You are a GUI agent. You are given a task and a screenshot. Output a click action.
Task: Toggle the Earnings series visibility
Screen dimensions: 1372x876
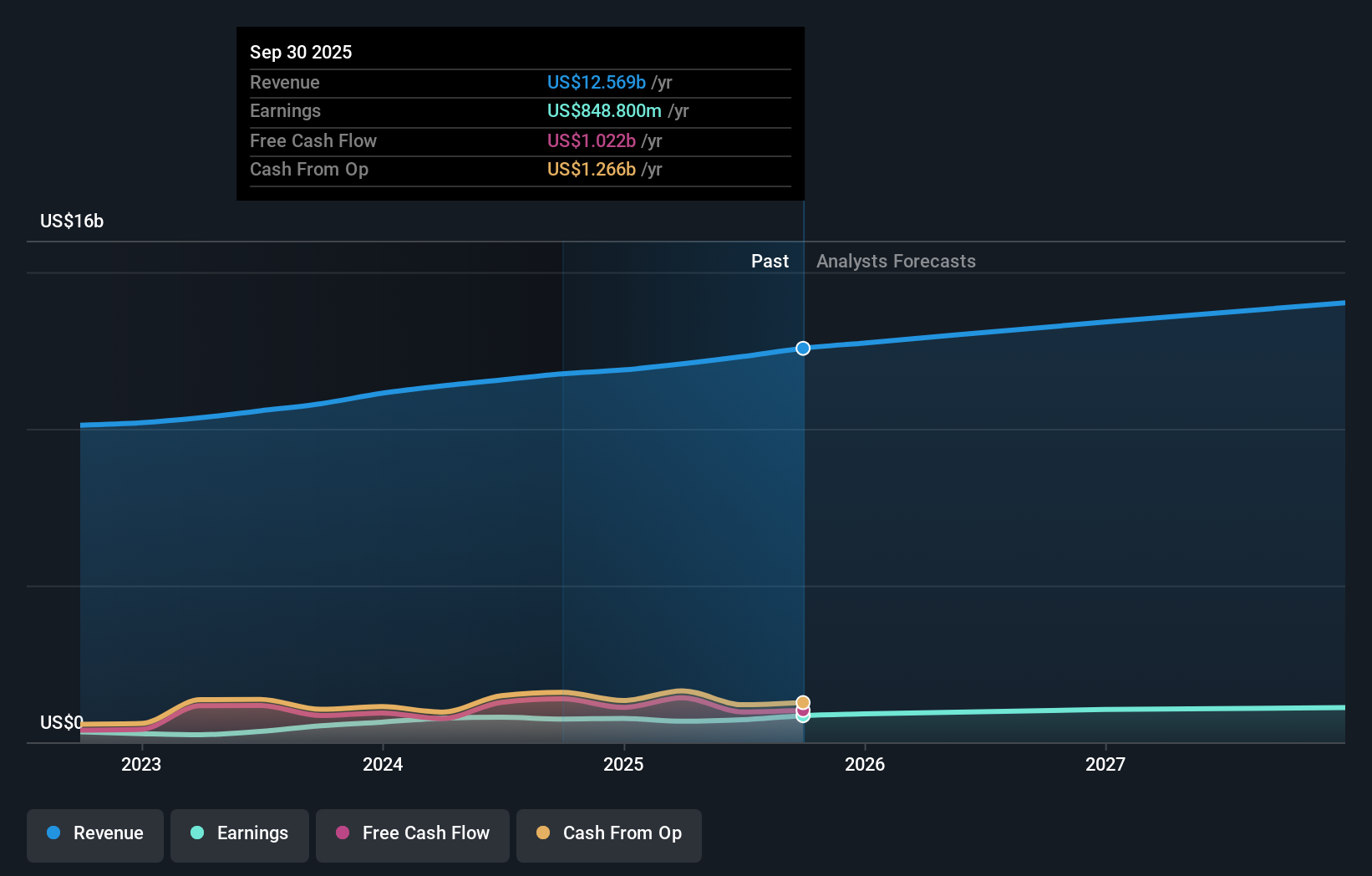click(x=239, y=833)
